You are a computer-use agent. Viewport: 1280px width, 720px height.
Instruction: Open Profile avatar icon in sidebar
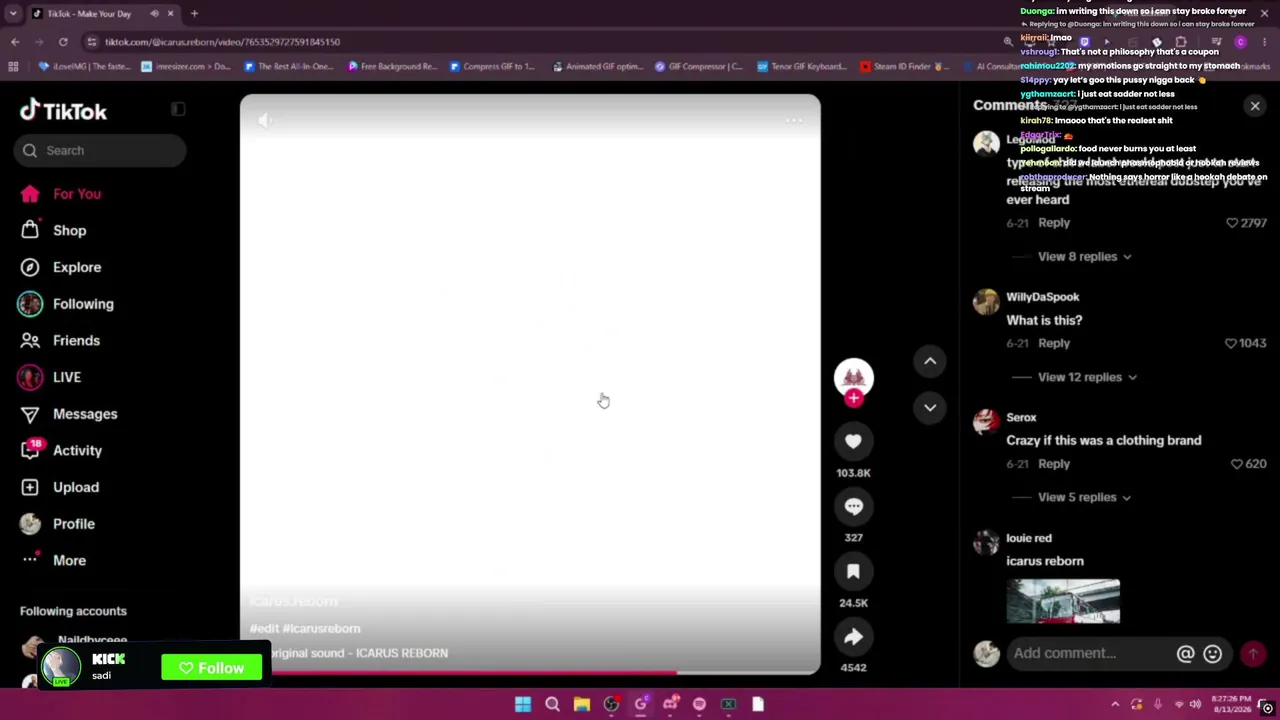(30, 524)
